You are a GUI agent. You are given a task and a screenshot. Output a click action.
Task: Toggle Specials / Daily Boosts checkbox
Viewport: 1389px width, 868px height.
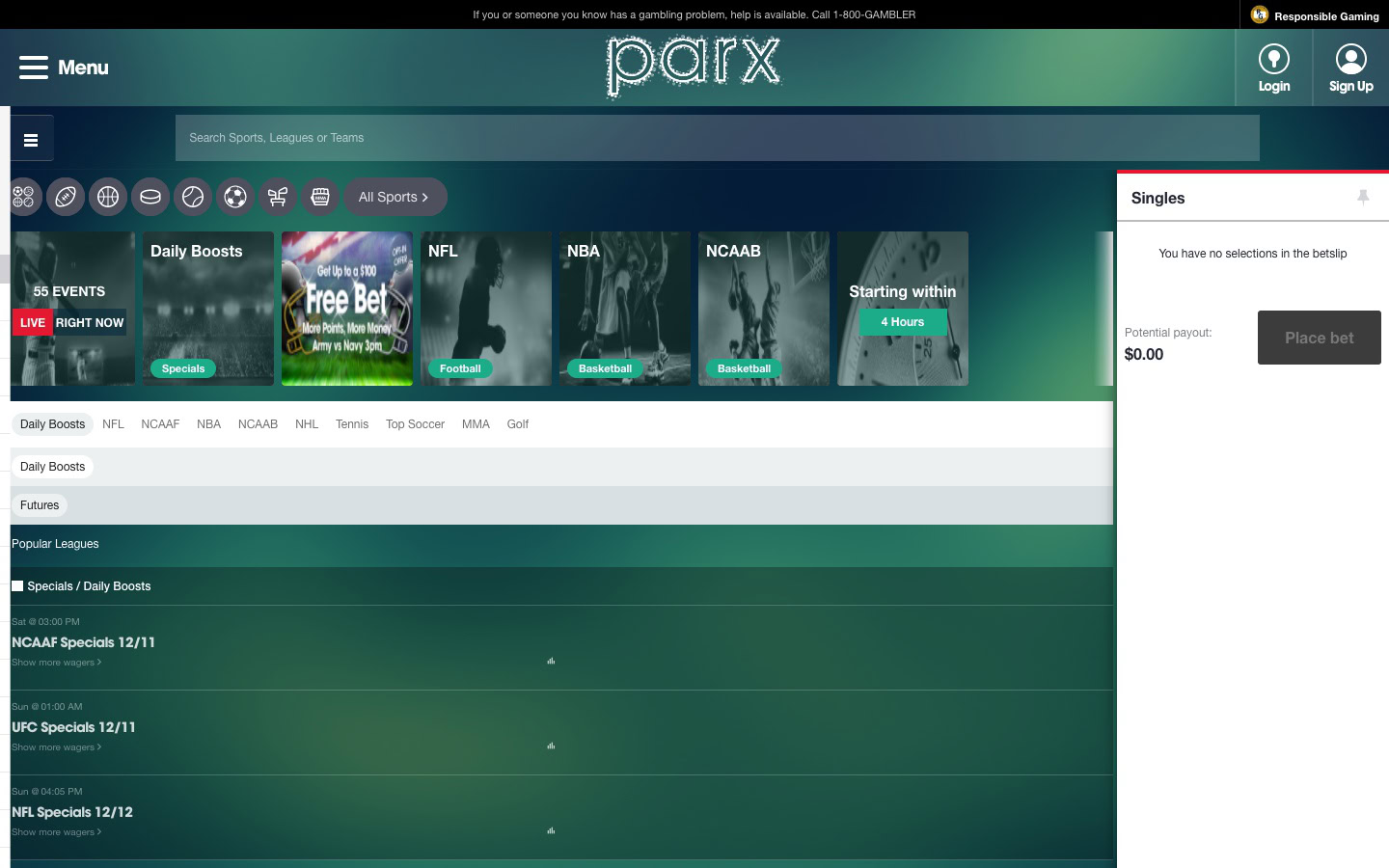tap(17, 585)
